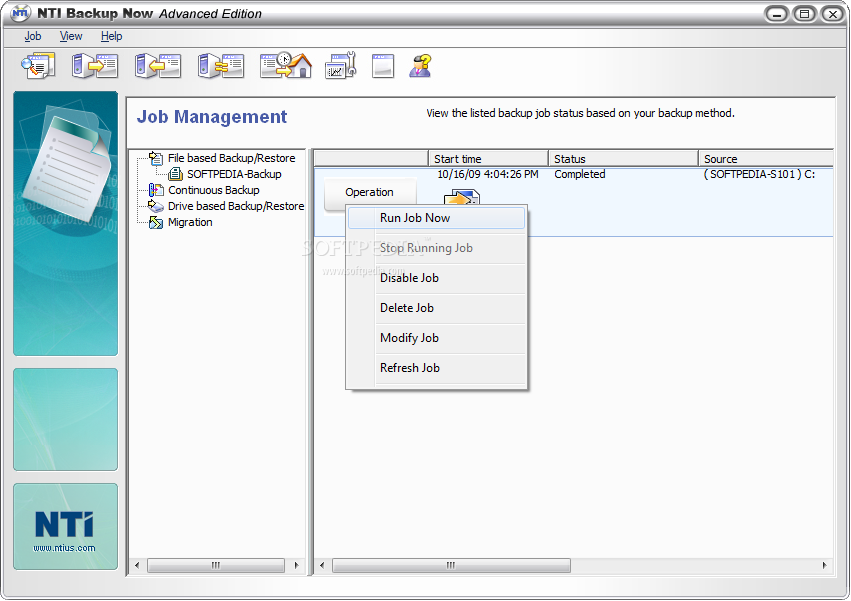The height and width of the screenshot is (601, 851).
Task: Open the www.ntius.com link
Action: click(65, 548)
